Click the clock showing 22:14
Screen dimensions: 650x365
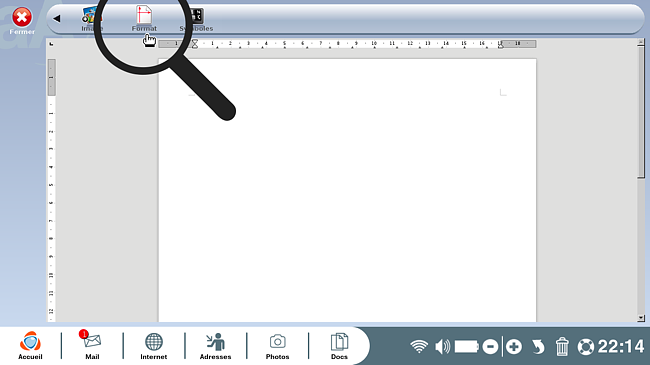pos(621,346)
